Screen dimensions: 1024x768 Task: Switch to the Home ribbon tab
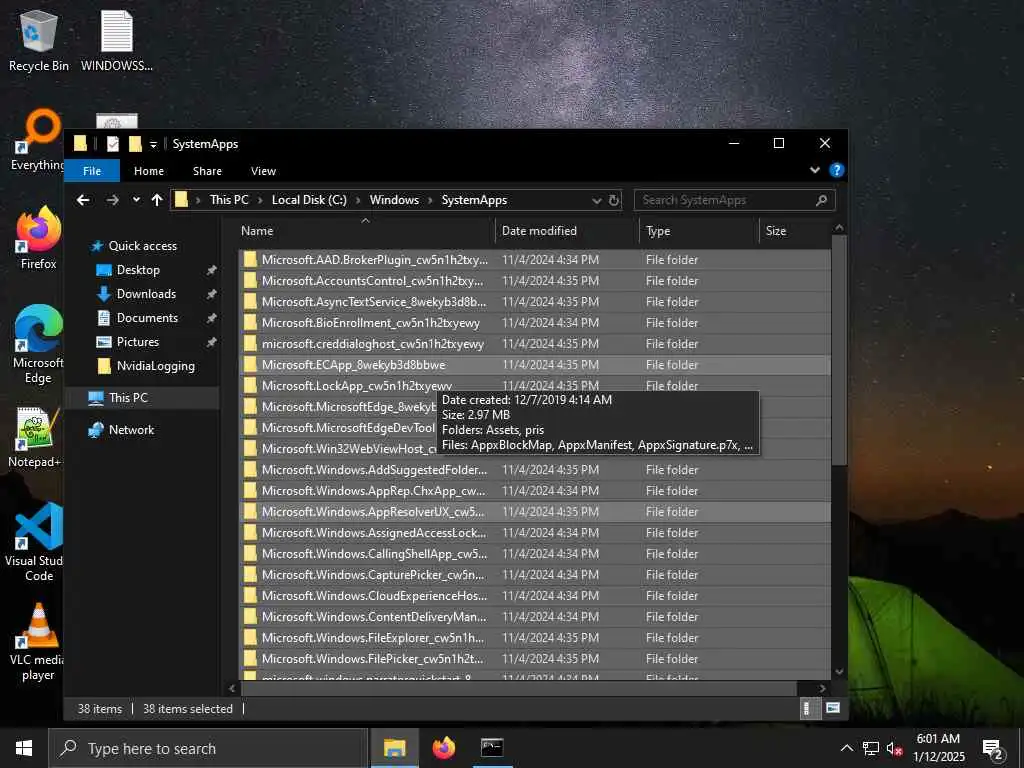click(149, 170)
